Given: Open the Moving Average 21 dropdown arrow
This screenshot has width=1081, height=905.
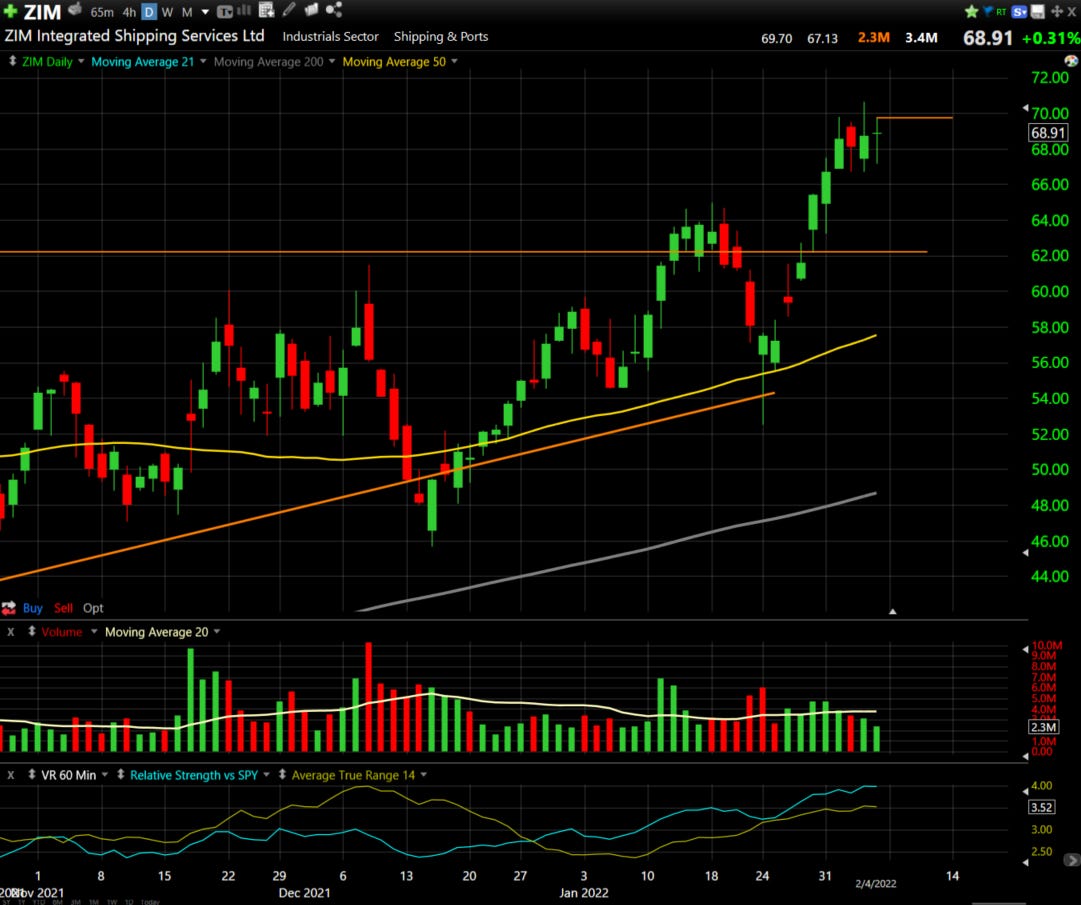Looking at the screenshot, I should (203, 61).
